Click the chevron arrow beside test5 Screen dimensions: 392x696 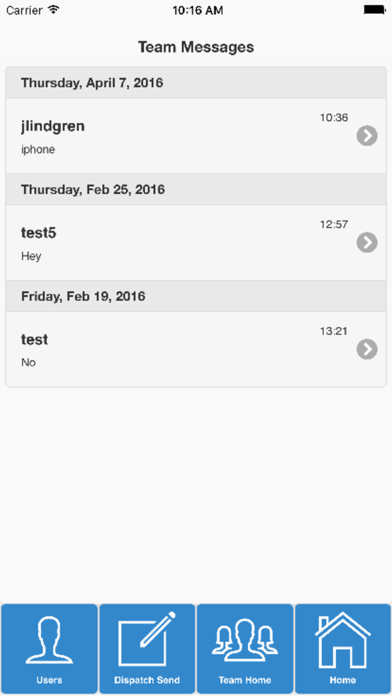point(367,242)
